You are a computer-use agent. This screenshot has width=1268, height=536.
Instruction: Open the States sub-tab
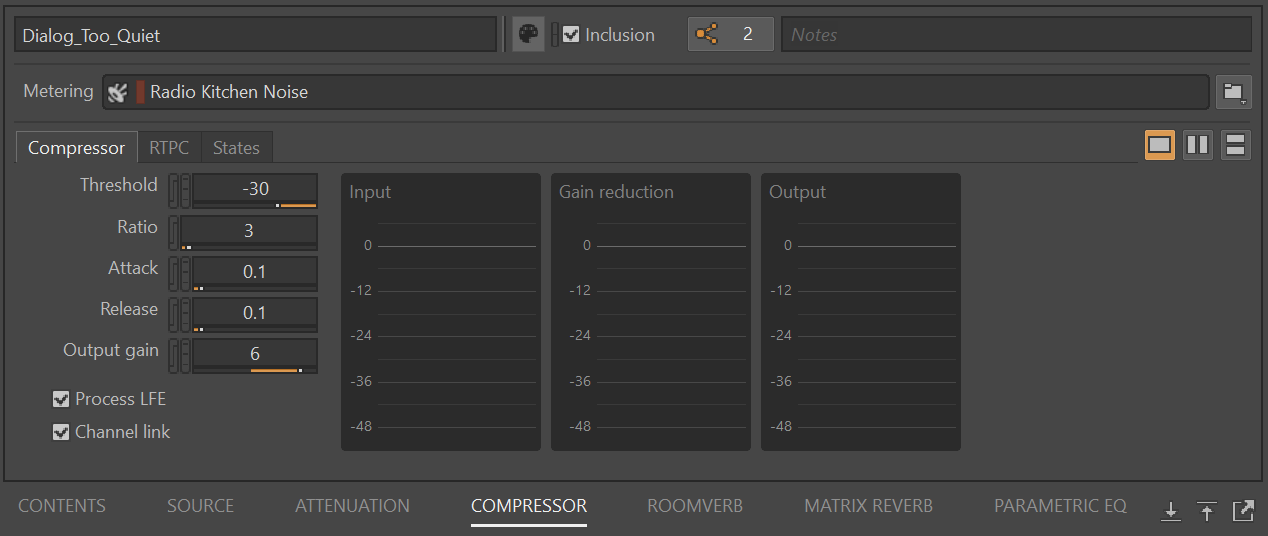click(x=236, y=148)
